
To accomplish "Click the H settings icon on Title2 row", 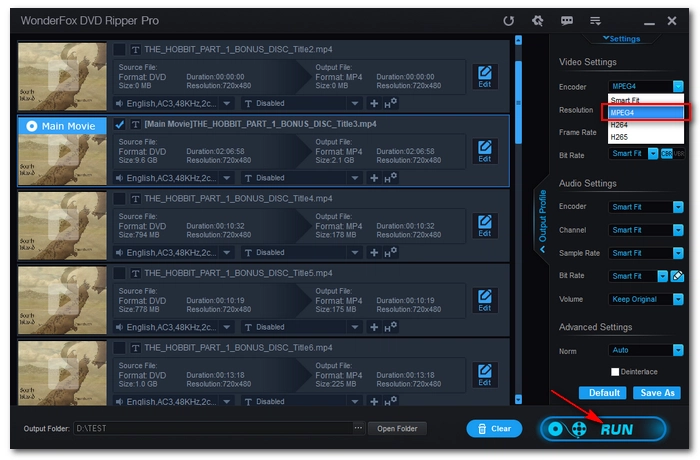I will point(390,103).
